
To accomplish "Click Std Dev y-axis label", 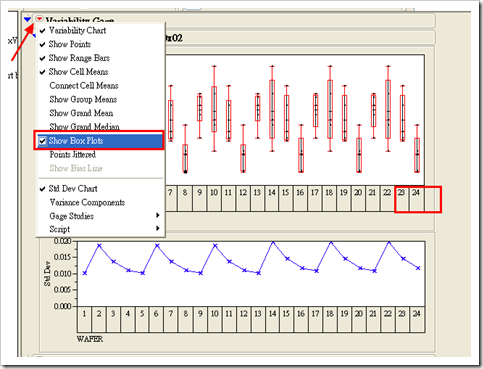I will tap(47, 274).
